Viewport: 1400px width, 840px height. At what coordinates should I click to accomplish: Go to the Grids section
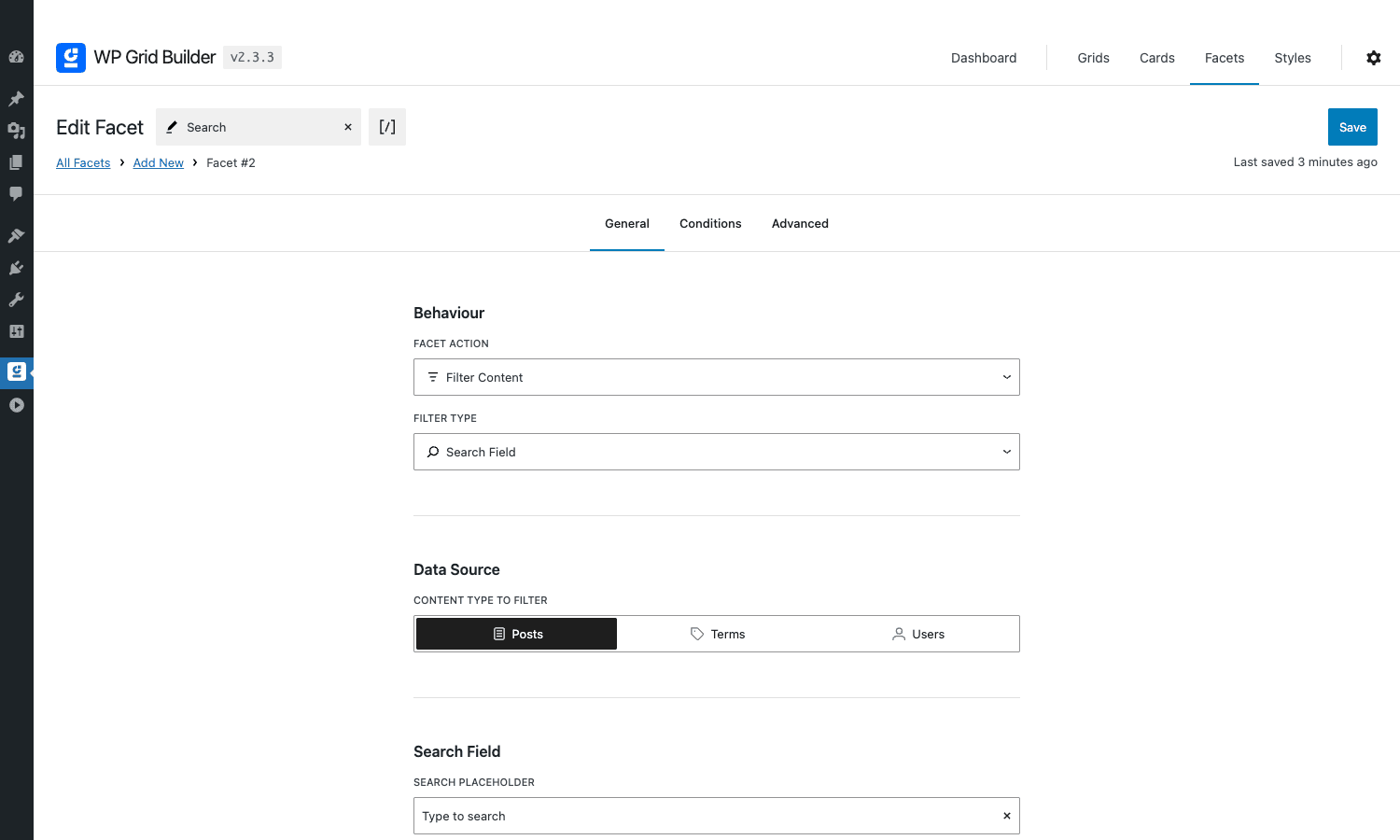[x=1093, y=58]
